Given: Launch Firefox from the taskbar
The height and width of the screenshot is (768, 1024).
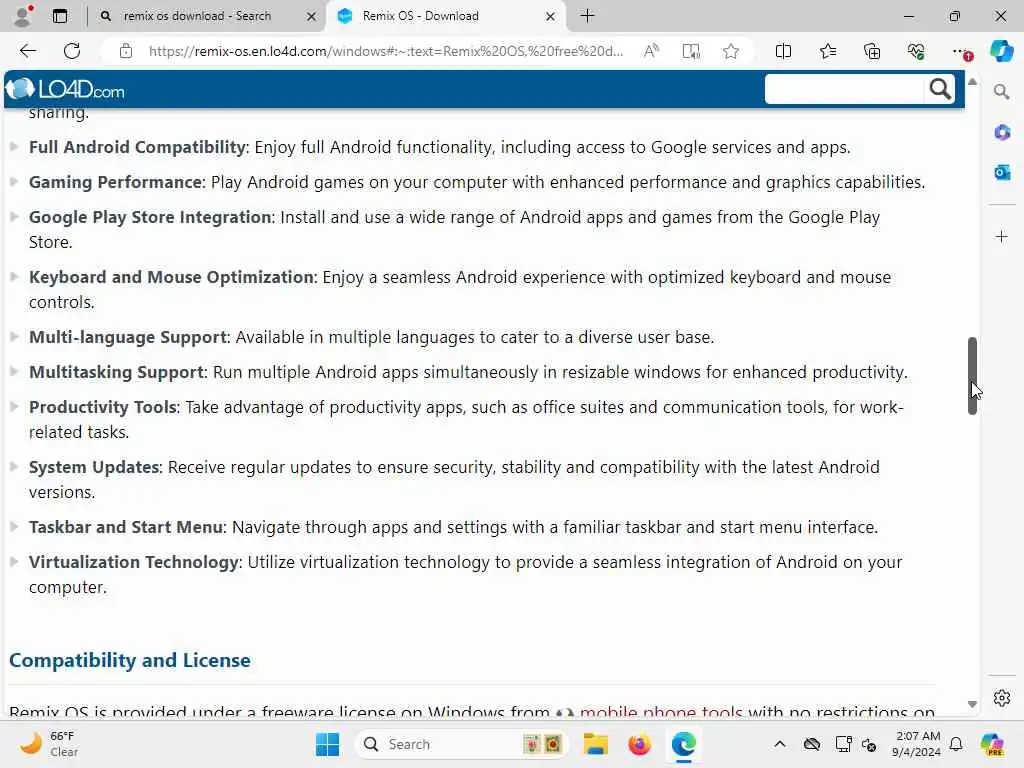Looking at the screenshot, I should [639, 744].
